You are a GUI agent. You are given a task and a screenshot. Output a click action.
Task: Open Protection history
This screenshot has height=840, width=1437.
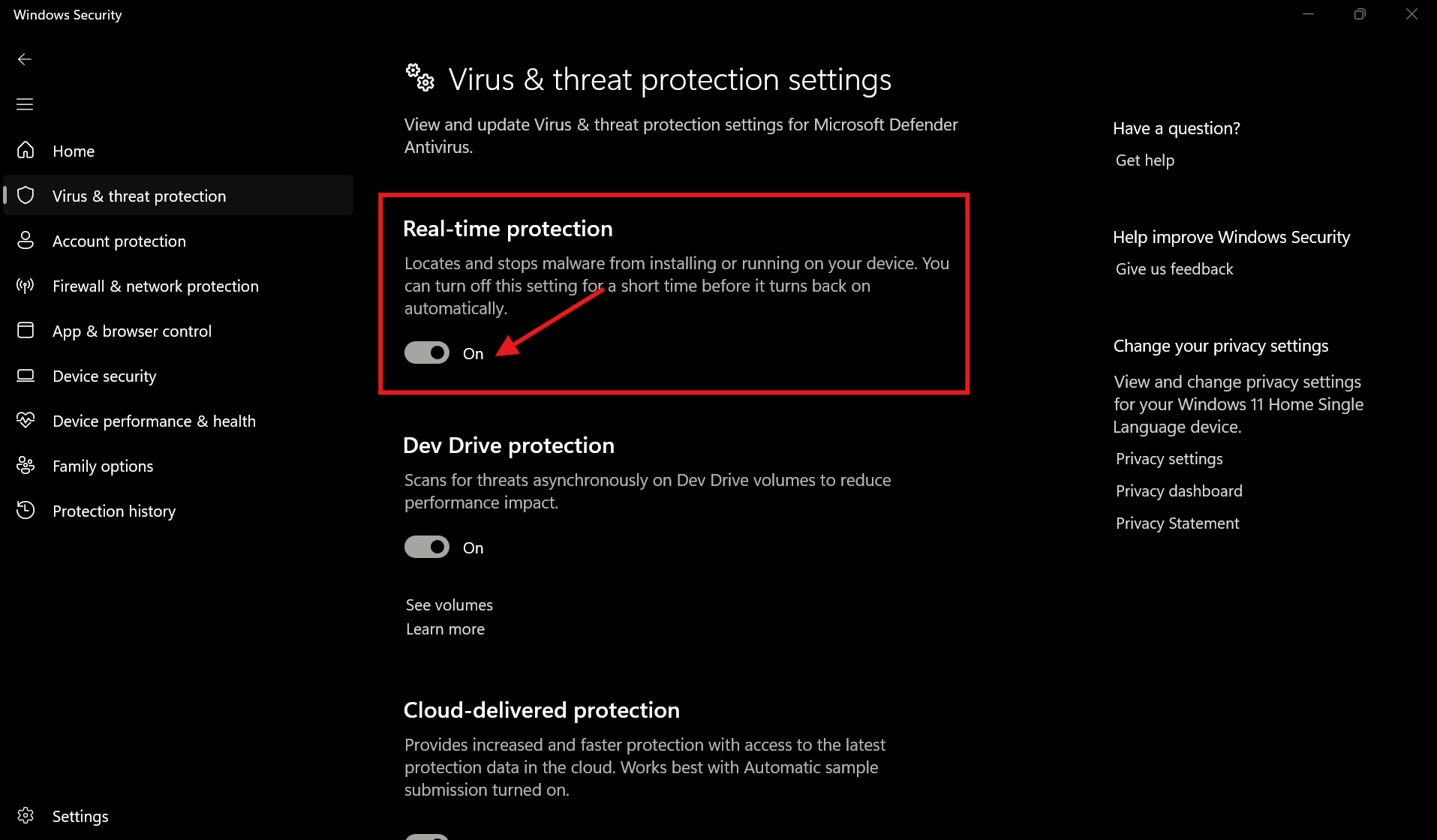[113, 511]
